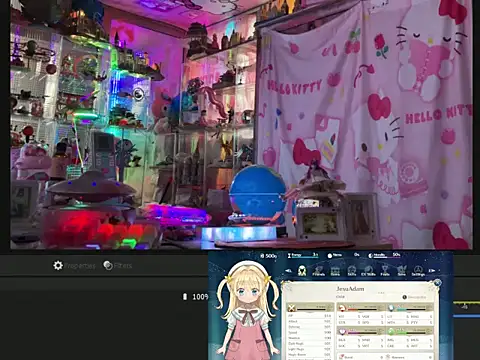Click the health bar showing 50s
Viewport: 480px width, 360px height.
pos(384,255)
